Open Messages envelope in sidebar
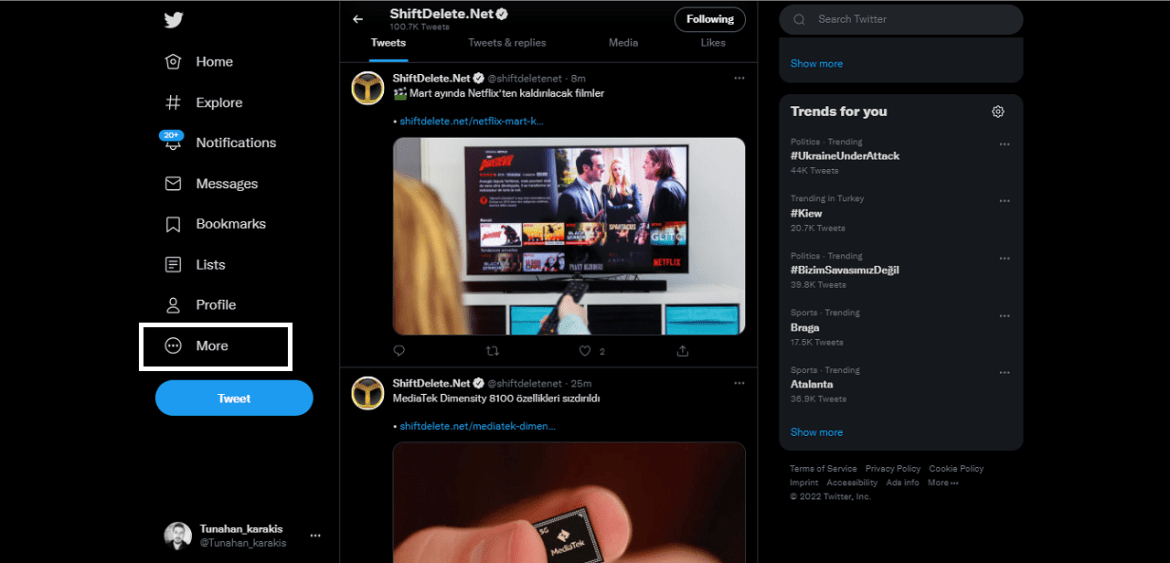 tap(173, 183)
